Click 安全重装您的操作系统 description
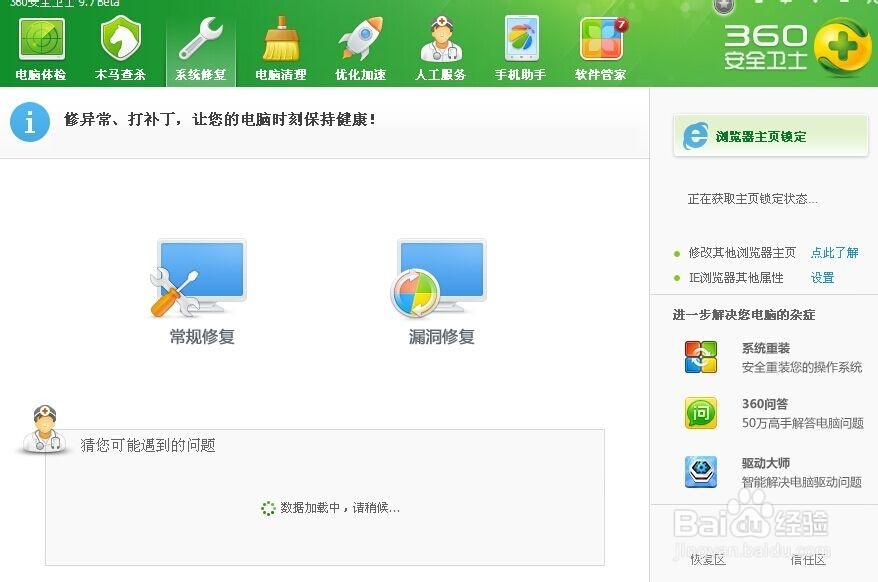 (x=802, y=367)
